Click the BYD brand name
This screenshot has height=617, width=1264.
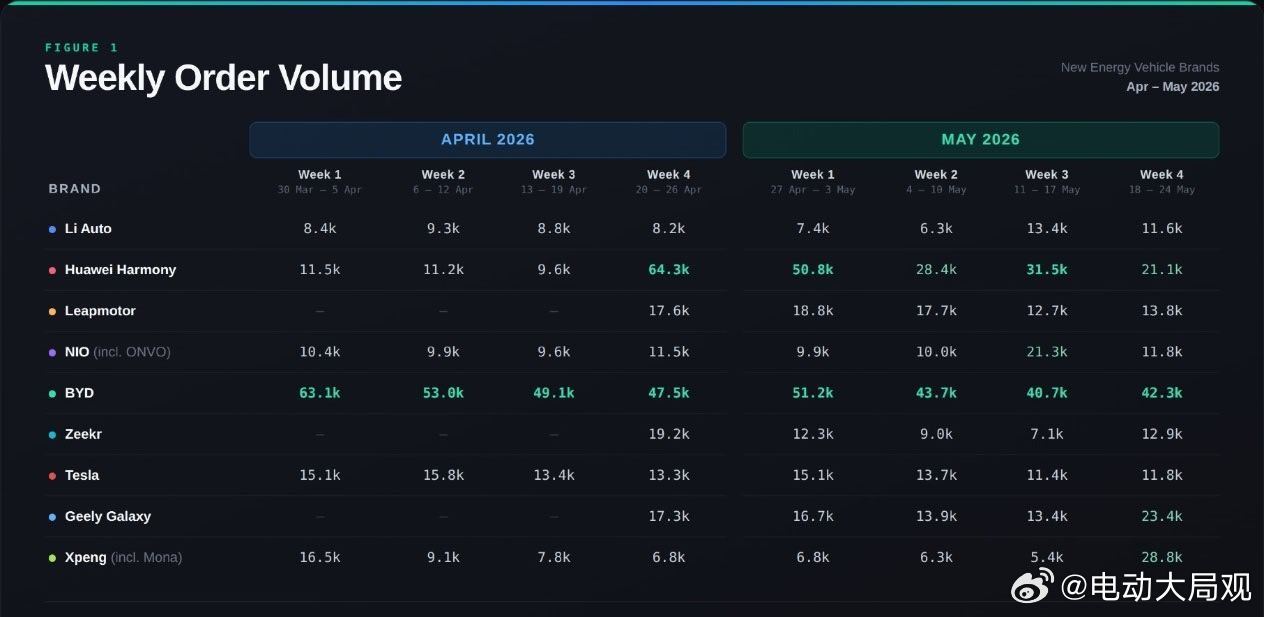pos(79,393)
